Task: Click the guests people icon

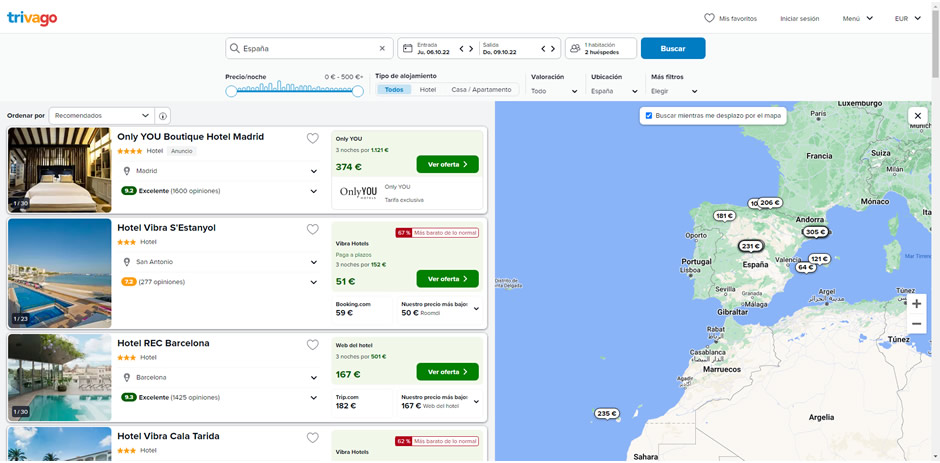Action: click(x=575, y=49)
